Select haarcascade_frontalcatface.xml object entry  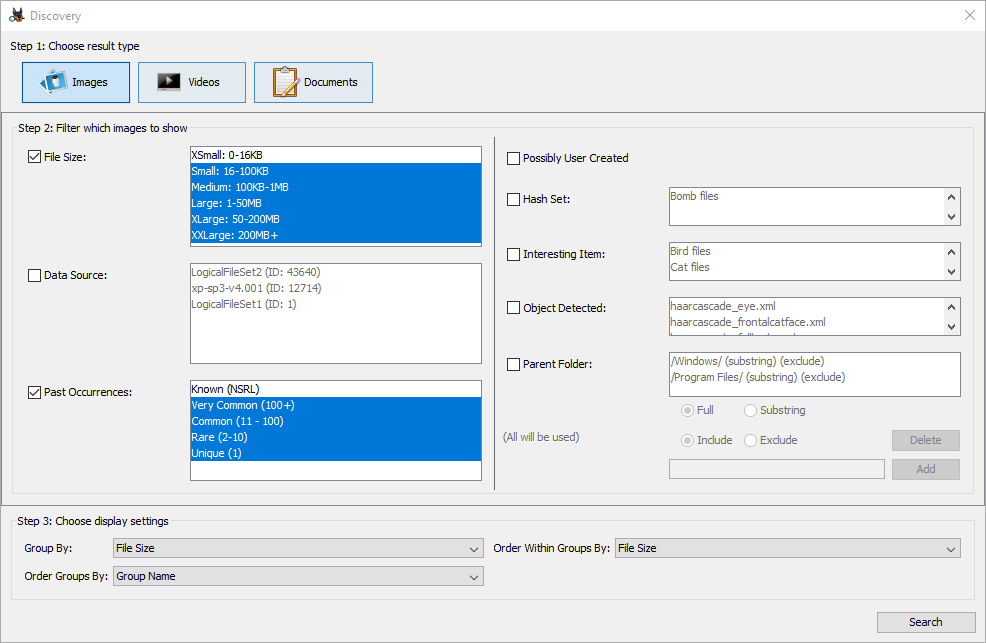coord(806,322)
